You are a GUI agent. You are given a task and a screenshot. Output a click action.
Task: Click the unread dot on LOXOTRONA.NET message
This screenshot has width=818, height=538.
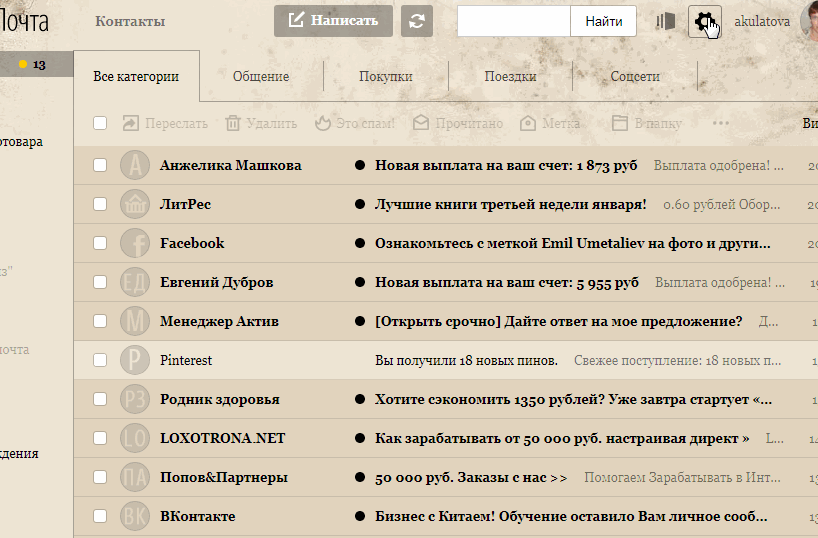(x=359, y=438)
